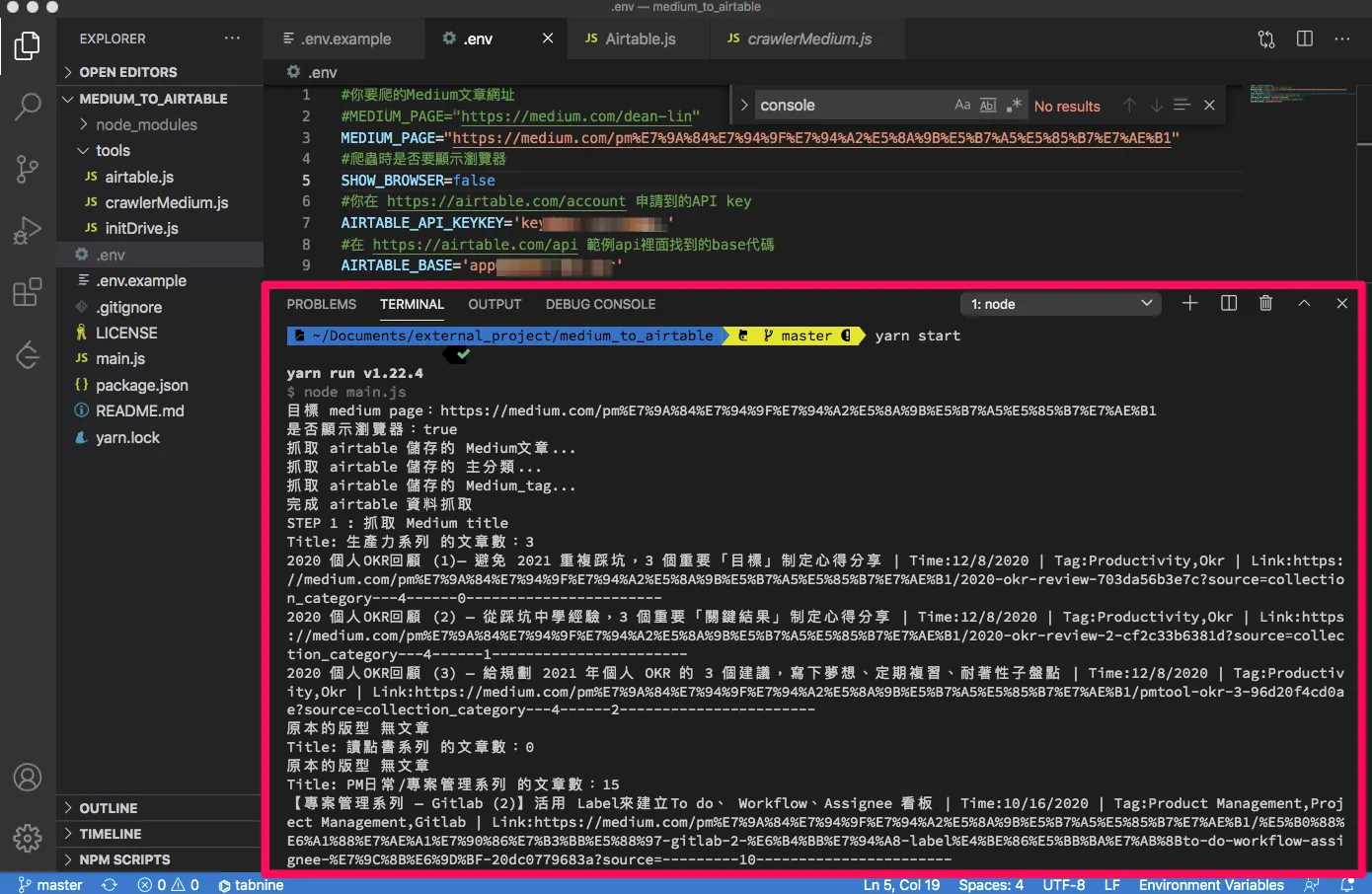
Task: Open editor more actions menu
Action: (x=1341, y=38)
